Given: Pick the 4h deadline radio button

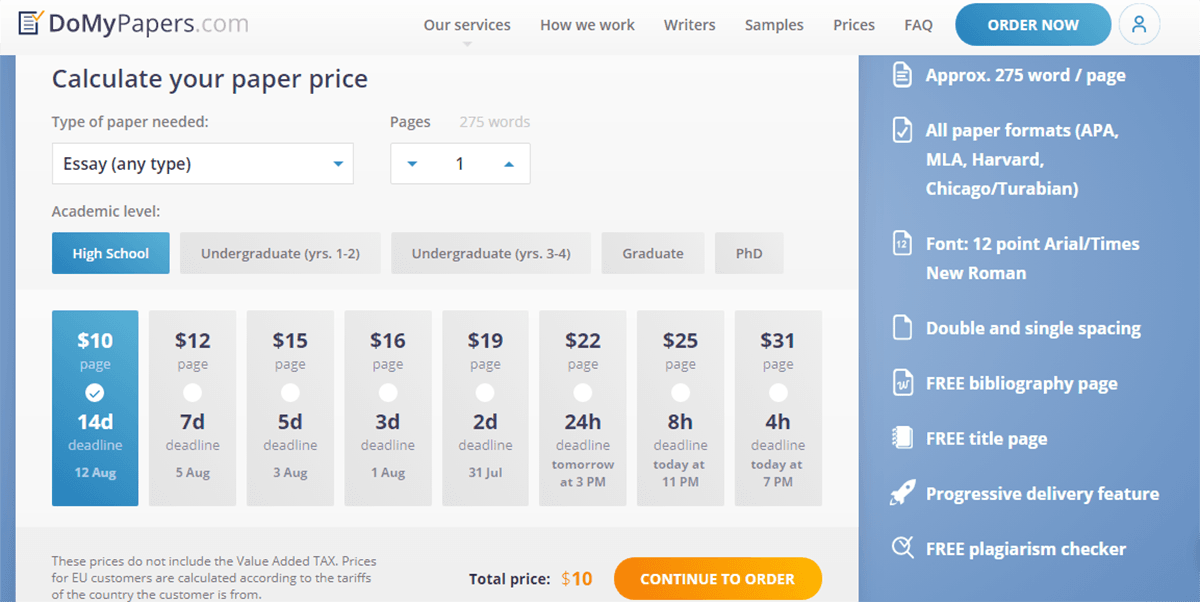Looking at the screenshot, I should coord(778,392).
